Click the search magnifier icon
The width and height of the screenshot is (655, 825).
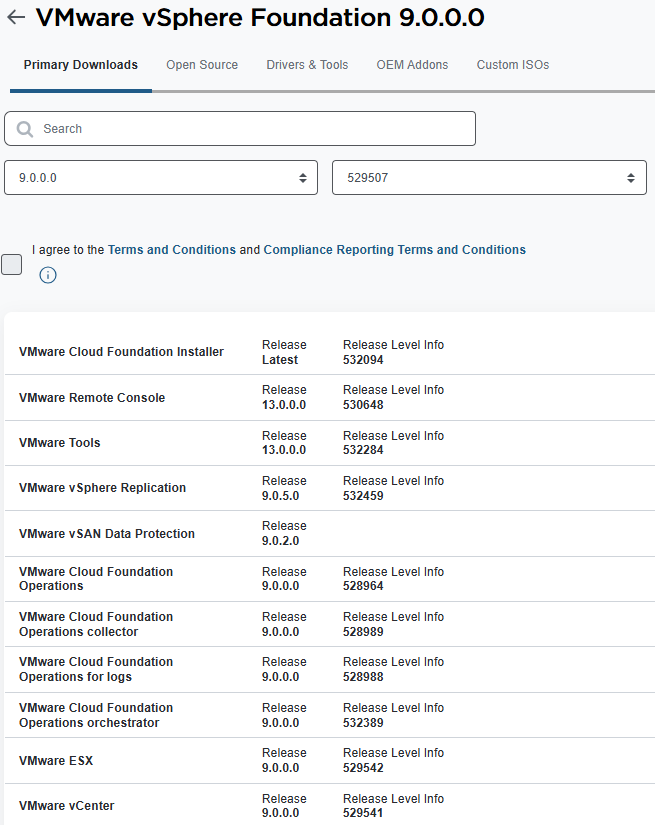point(25,129)
